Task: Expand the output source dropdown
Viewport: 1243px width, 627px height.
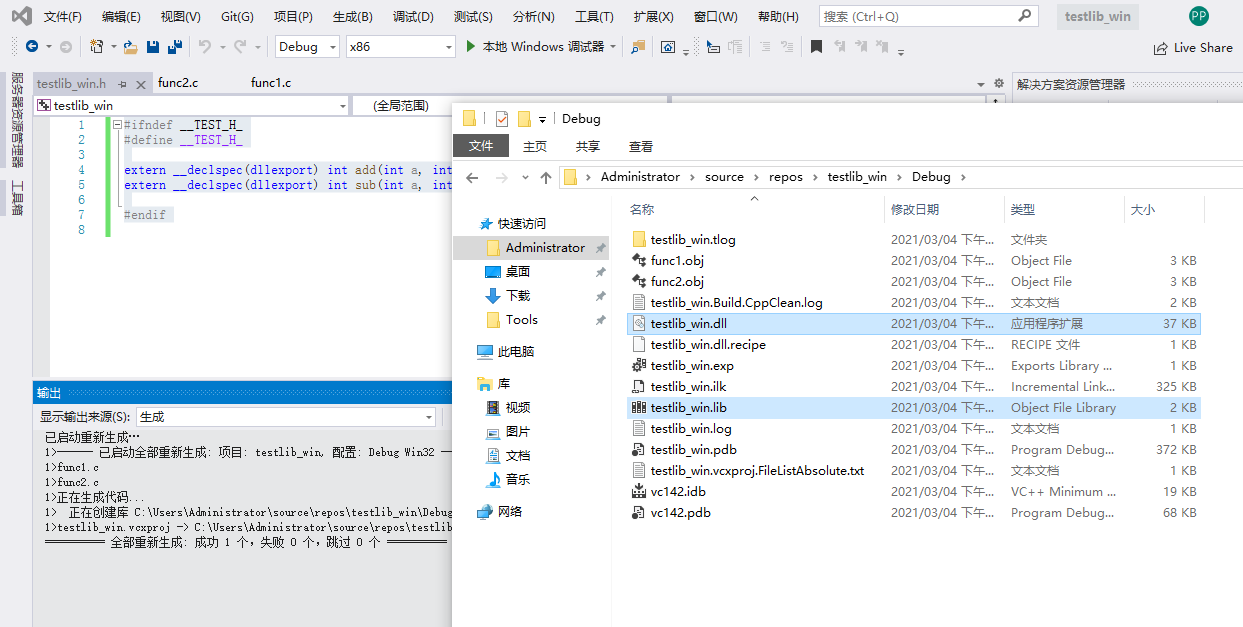Action: pyautogui.click(x=429, y=417)
